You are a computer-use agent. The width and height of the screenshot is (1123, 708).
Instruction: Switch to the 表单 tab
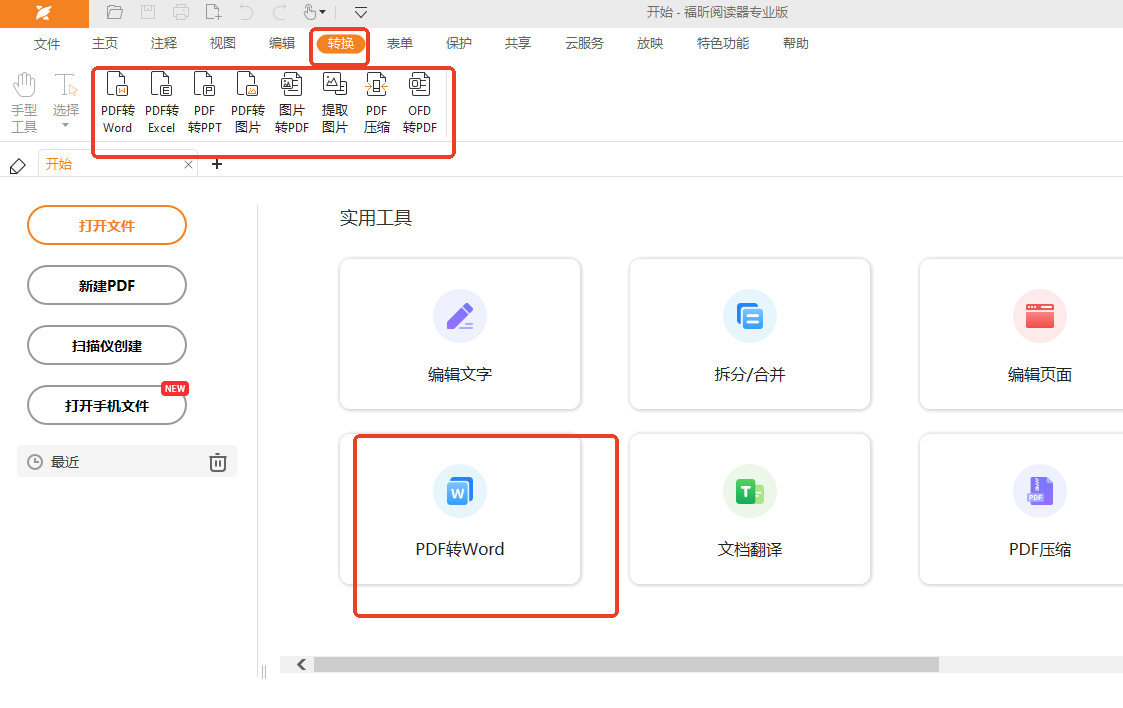tap(400, 44)
